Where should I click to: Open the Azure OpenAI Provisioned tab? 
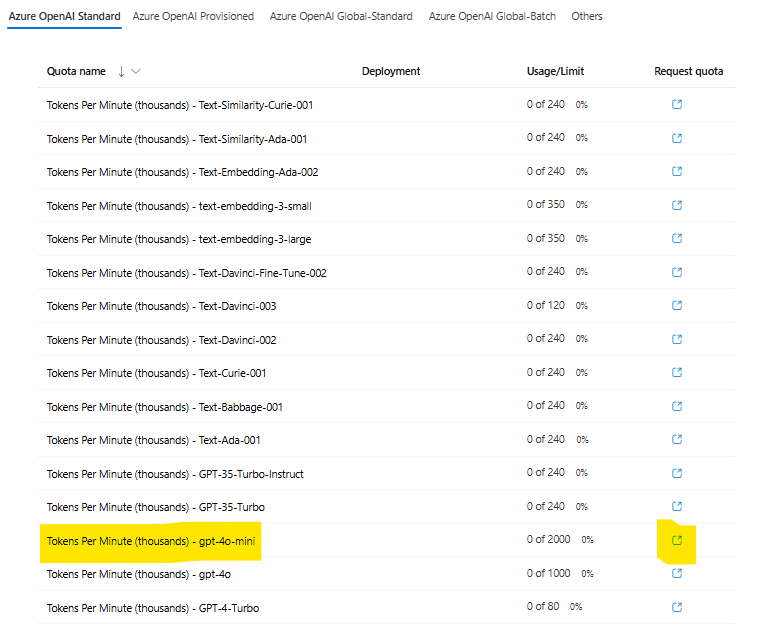pyautogui.click(x=193, y=16)
